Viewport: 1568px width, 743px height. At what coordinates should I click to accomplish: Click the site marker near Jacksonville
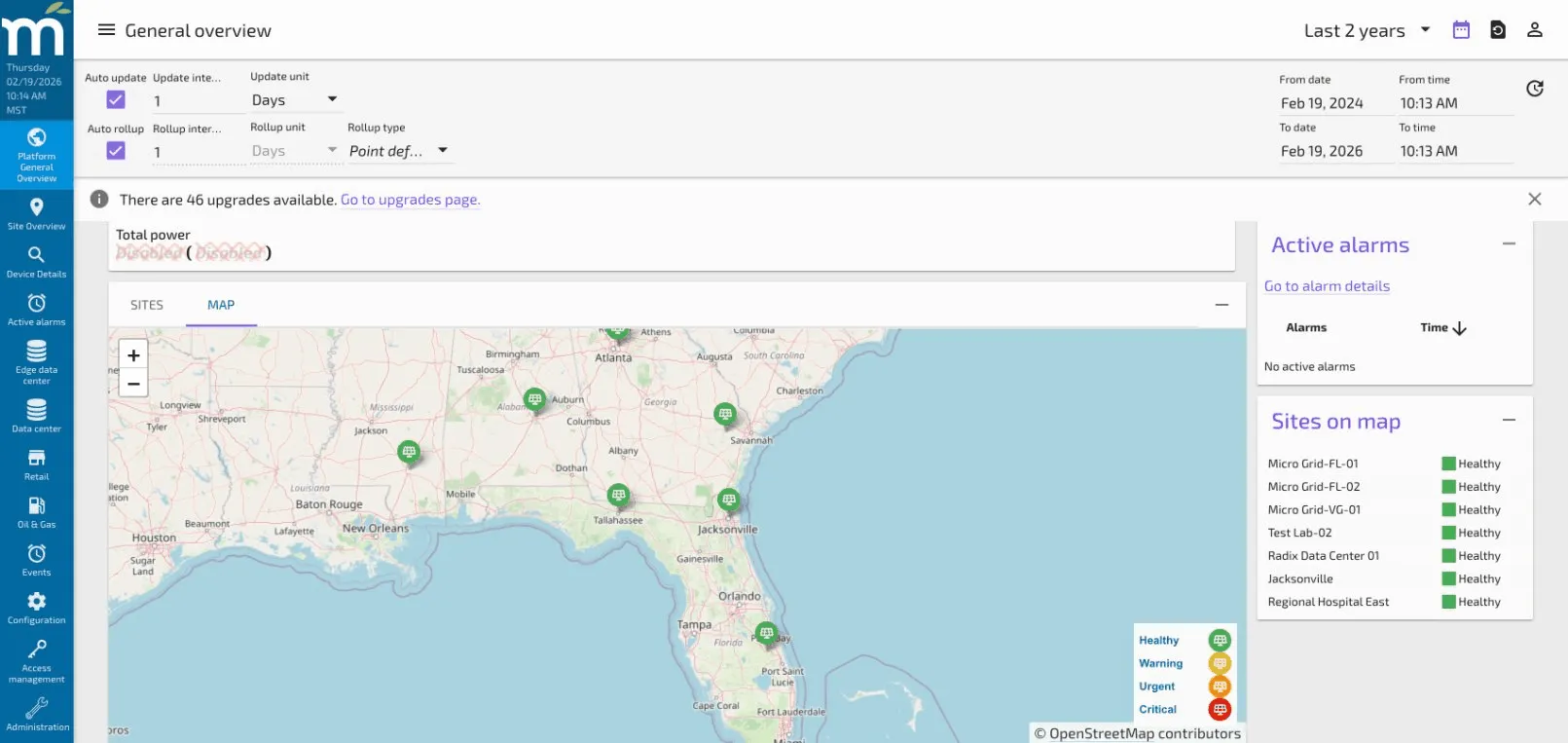[728, 500]
